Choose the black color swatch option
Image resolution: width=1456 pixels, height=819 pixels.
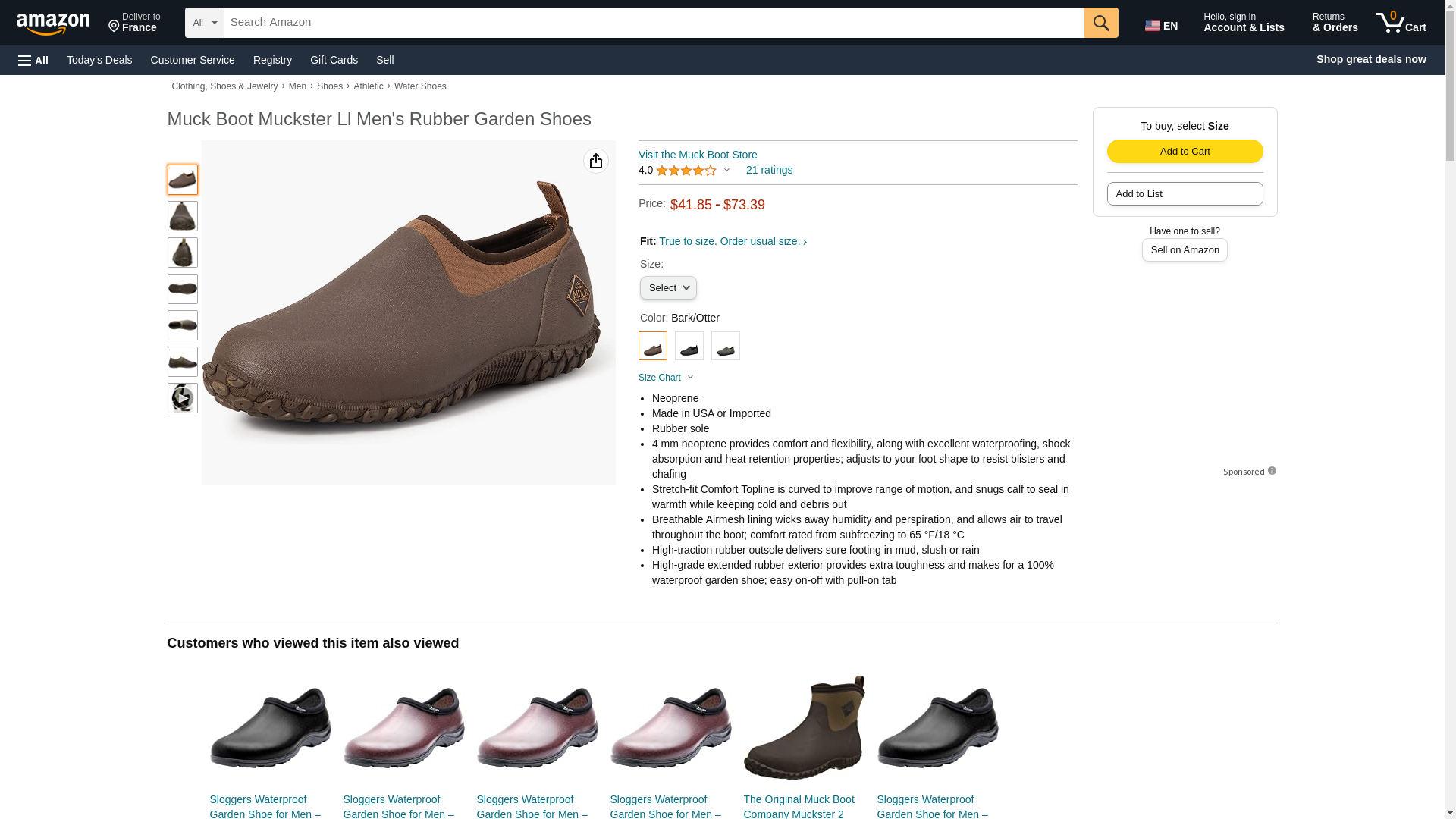coord(689,346)
